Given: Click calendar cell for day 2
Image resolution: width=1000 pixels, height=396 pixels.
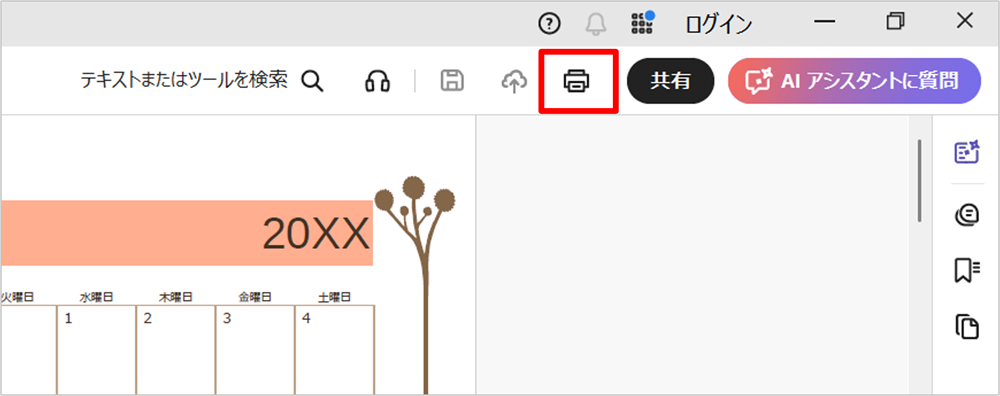Looking at the screenshot, I should [175, 349].
